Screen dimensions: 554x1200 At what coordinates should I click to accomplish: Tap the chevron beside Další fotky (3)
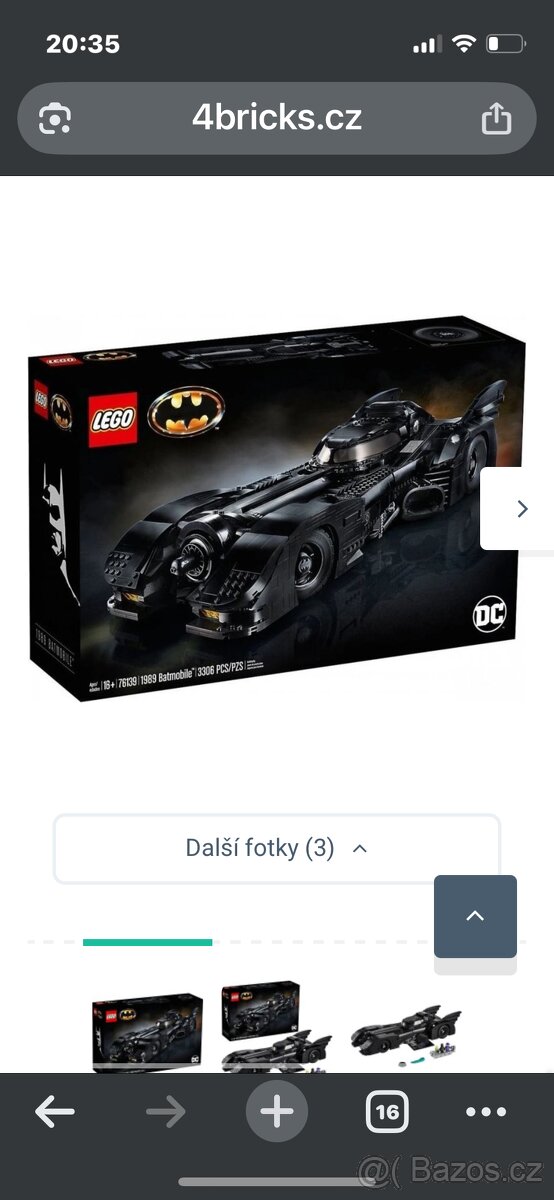coord(360,849)
